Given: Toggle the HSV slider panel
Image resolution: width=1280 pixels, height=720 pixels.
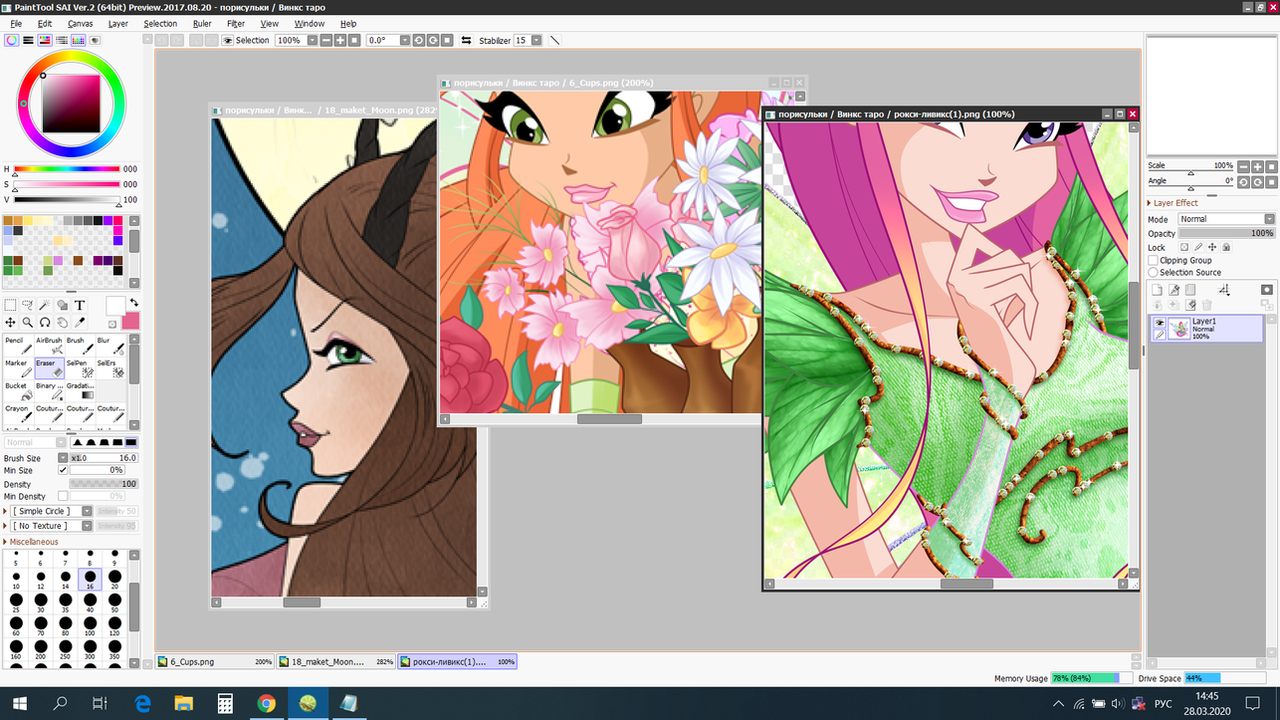Looking at the screenshot, I should pos(45,41).
